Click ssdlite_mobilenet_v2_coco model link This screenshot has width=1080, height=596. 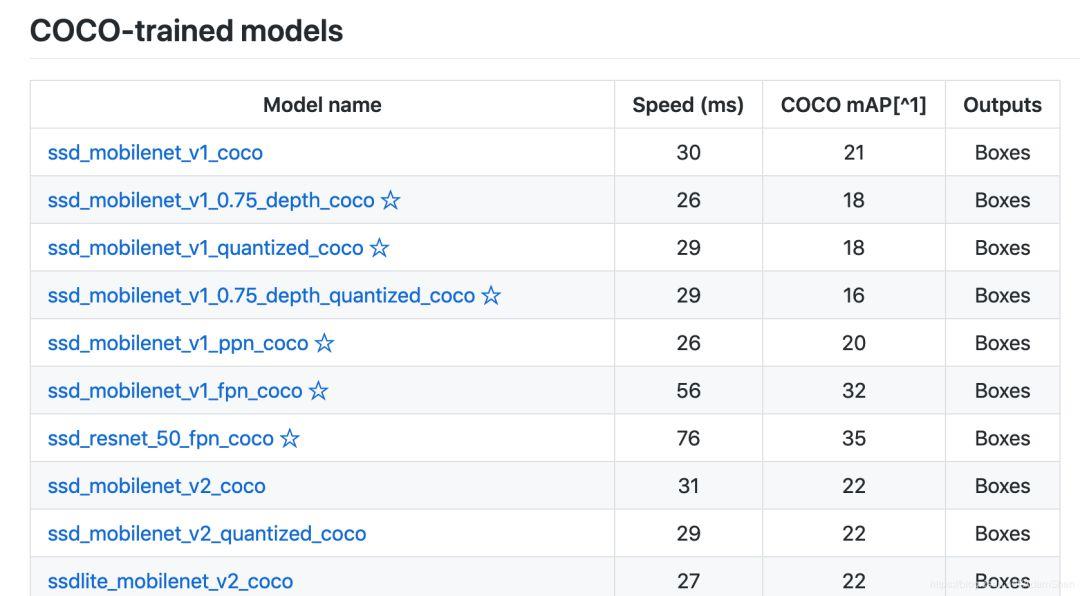[x=170, y=581]
